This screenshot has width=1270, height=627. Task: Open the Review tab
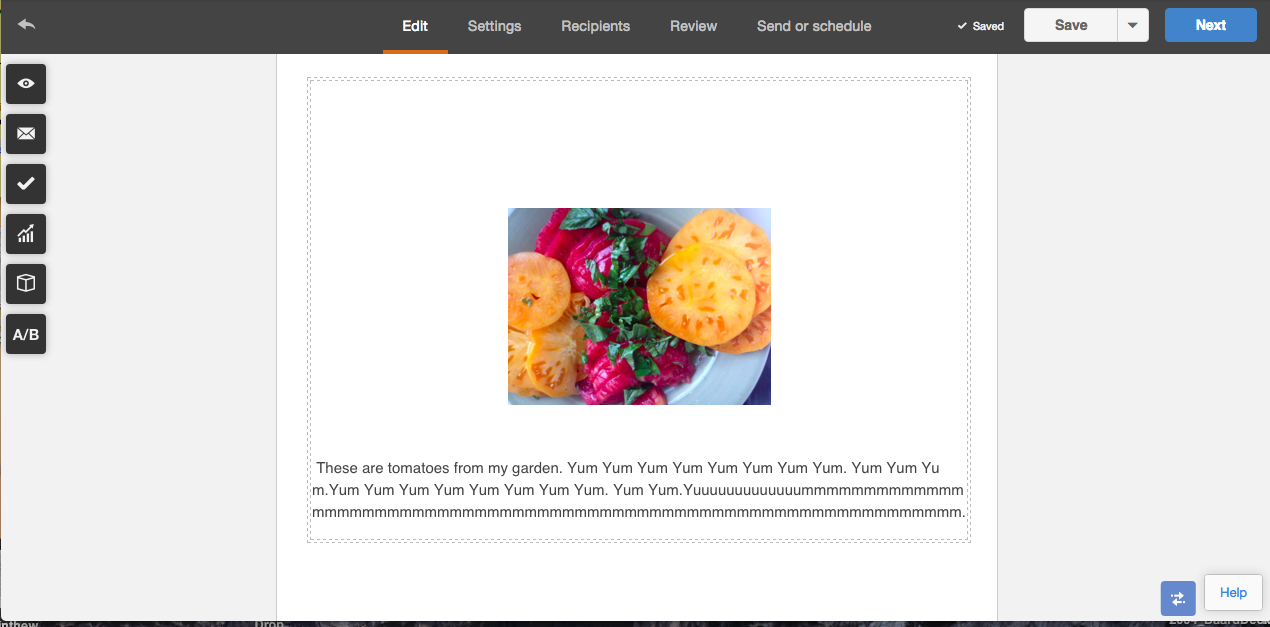[x=694, y=26]
